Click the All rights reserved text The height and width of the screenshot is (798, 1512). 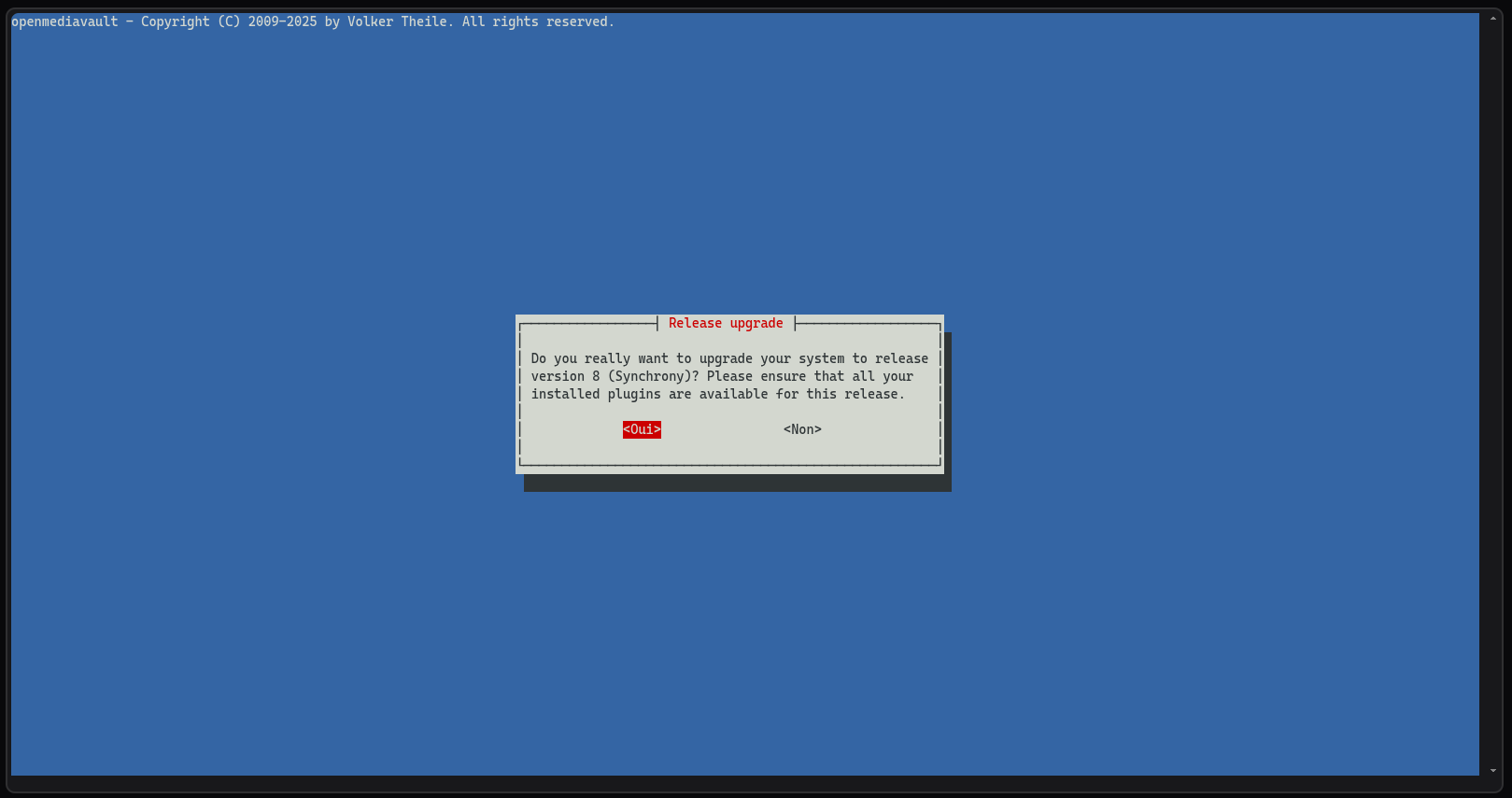(x=538, y=21)
